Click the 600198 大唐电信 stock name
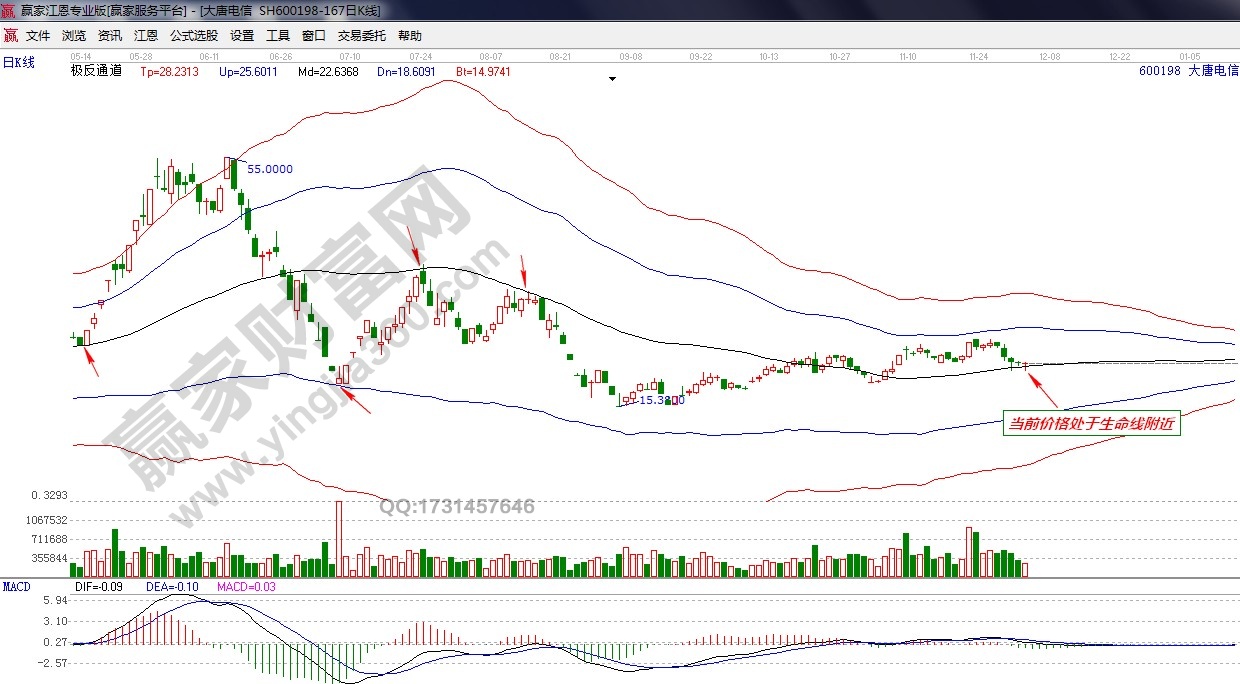The image size is (1240, 684). coord(1188,71)
